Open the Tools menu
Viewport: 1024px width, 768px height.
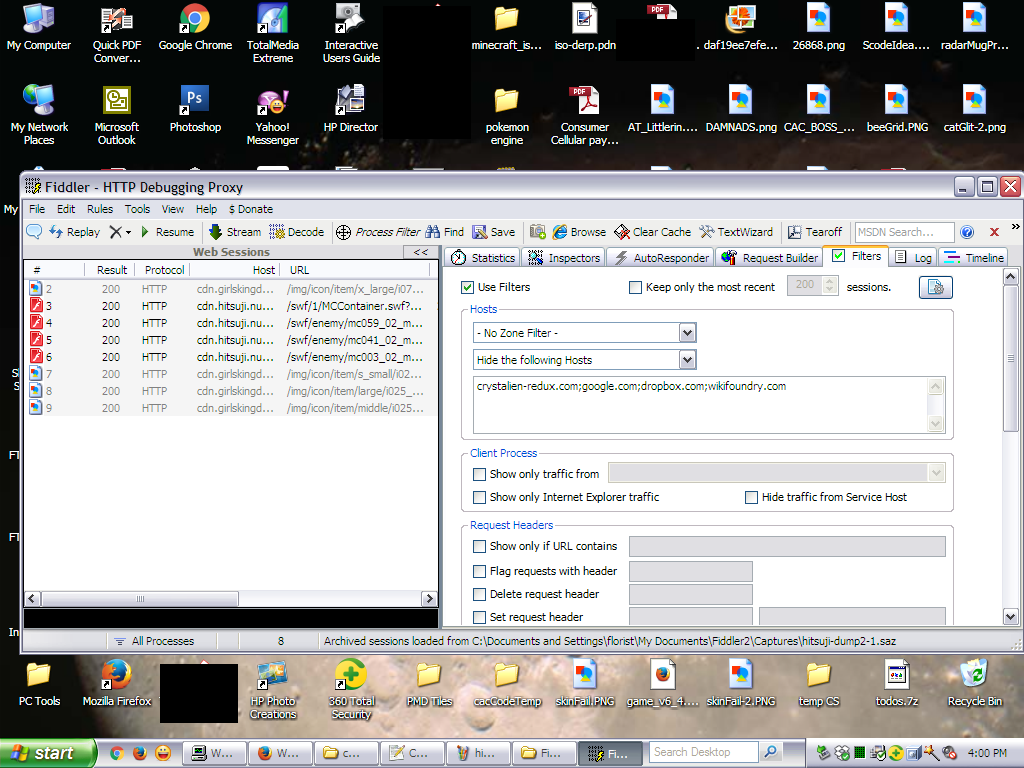[137, 209]
